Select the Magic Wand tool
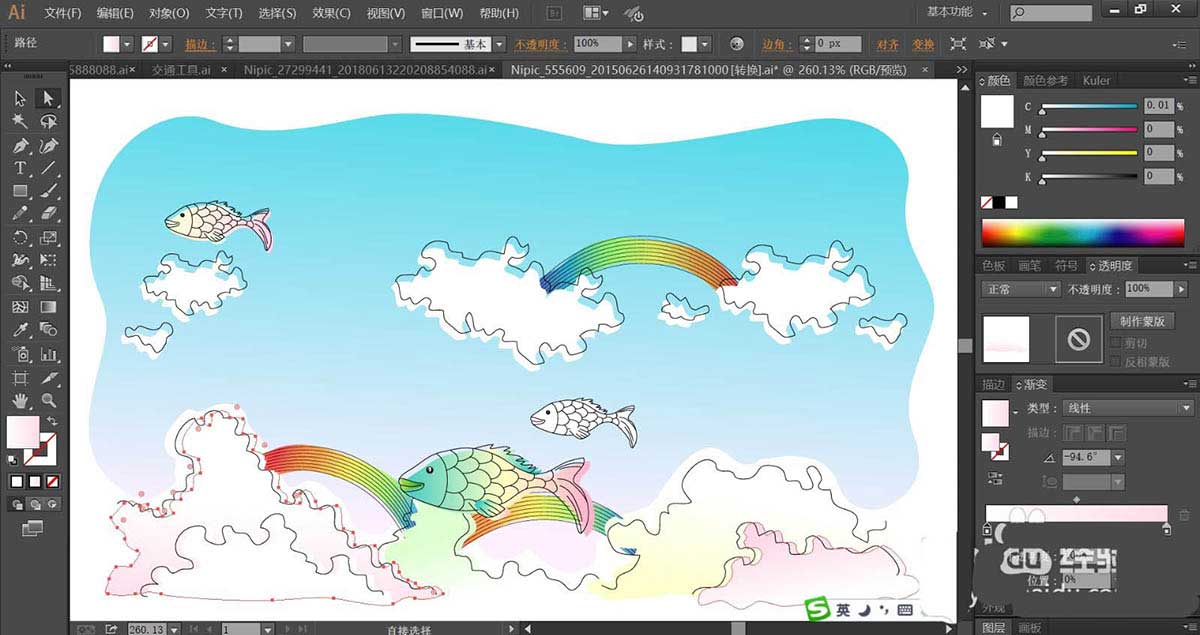The height and width of the screenshot is (635, 1200). pos(20,121)
